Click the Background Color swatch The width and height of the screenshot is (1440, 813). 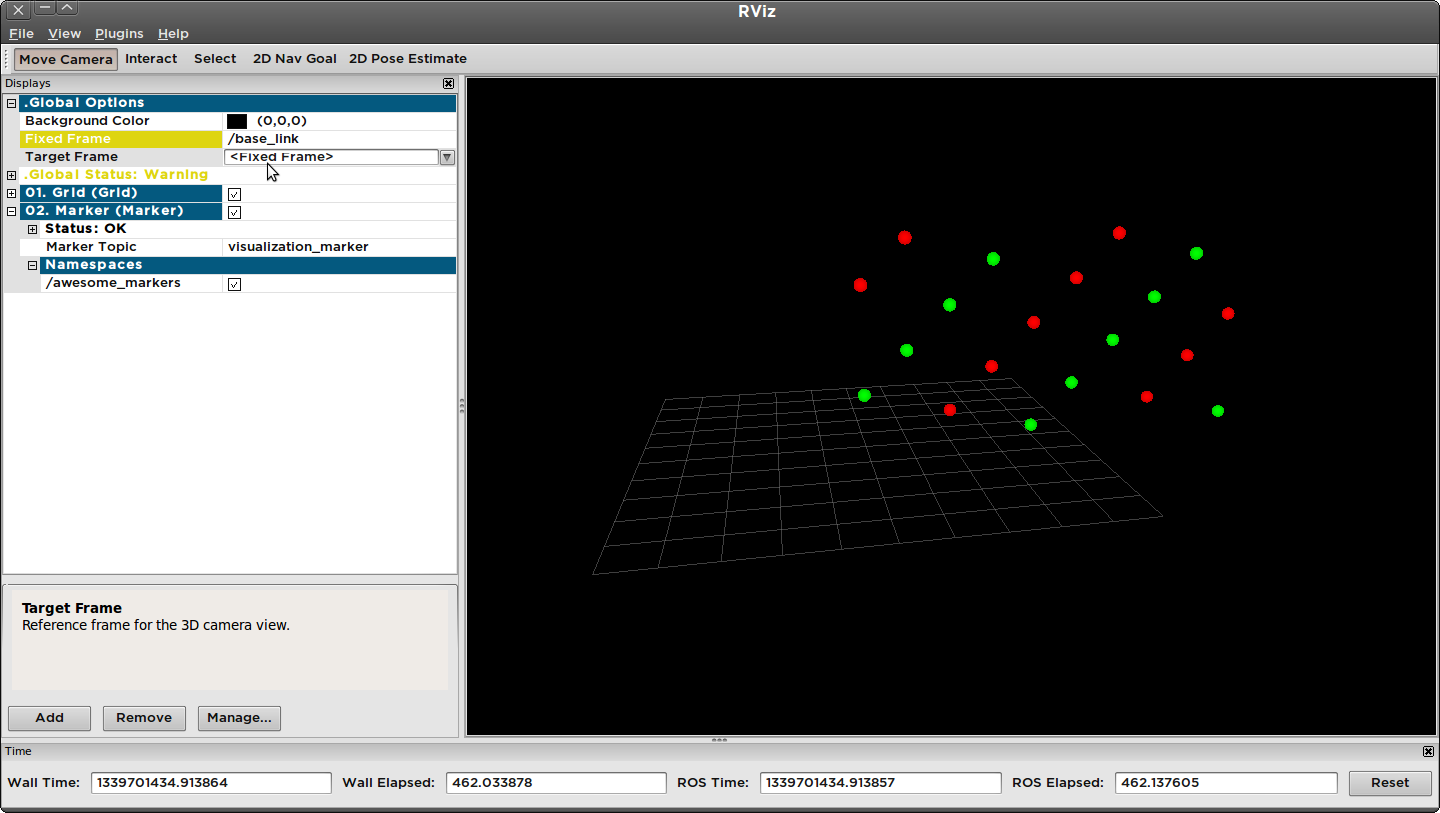pos(236,120)
